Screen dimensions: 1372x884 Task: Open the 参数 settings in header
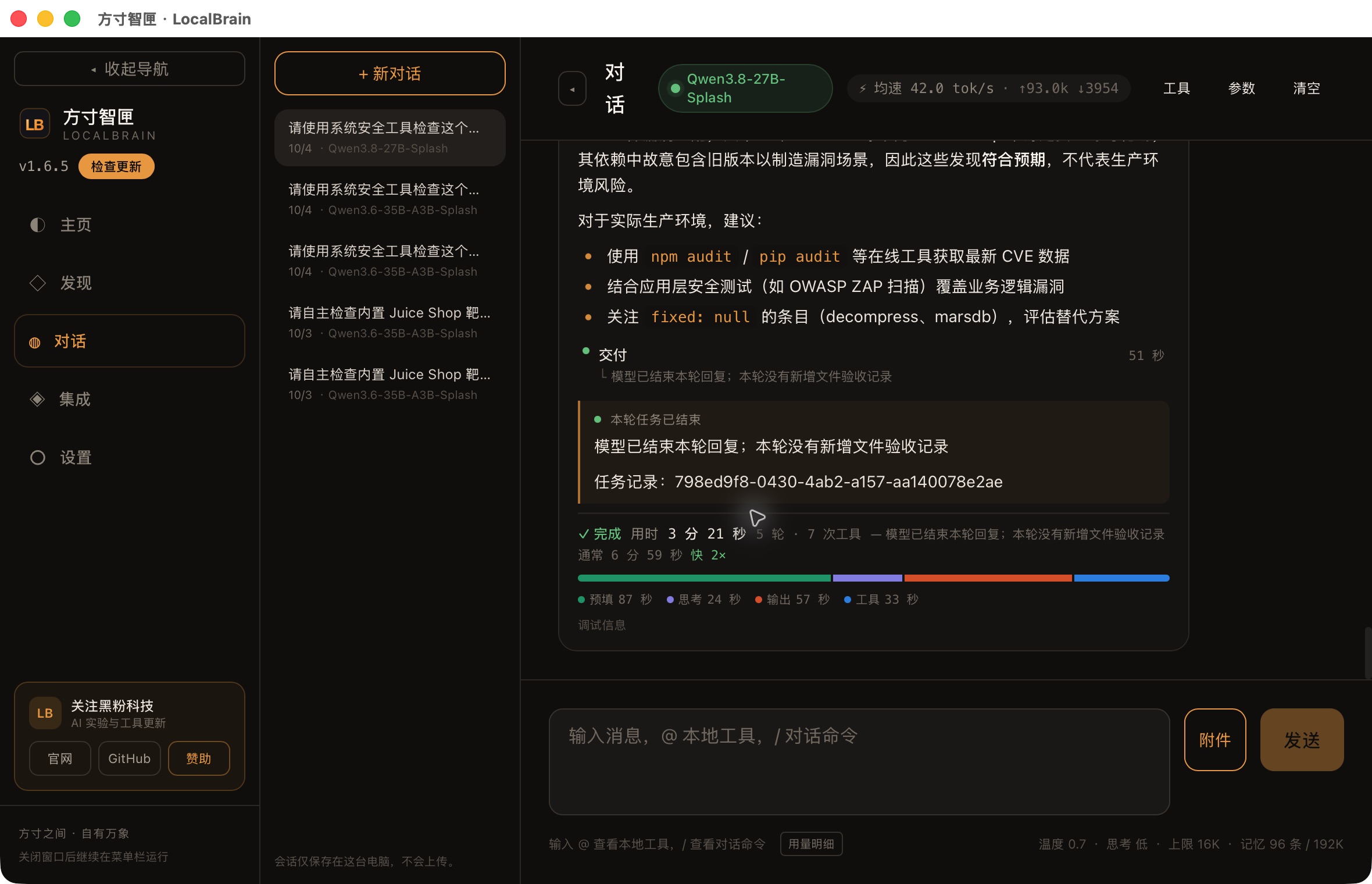[x=1242, y=88]
